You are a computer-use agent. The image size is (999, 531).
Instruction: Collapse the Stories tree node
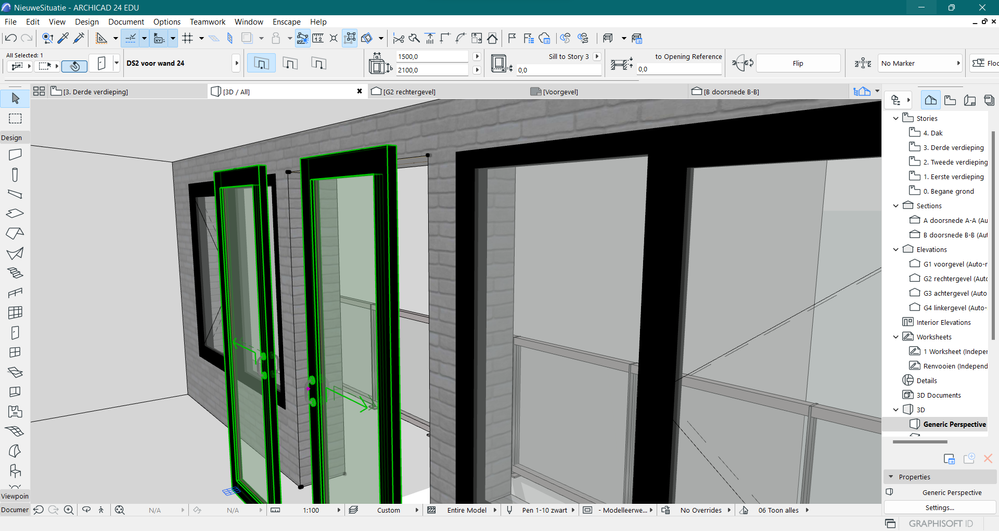895,118
